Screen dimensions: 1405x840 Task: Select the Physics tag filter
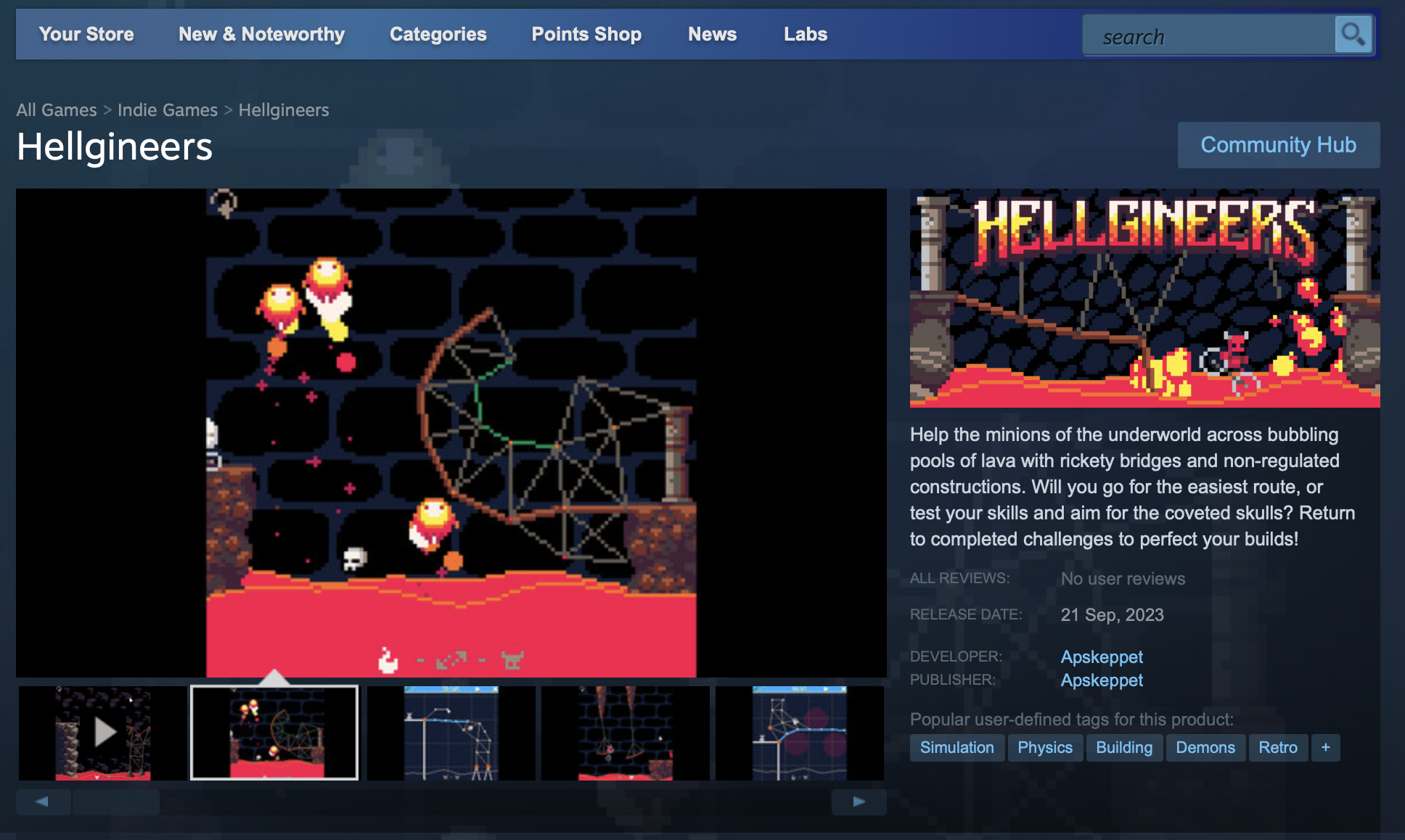pos(1045,748)
